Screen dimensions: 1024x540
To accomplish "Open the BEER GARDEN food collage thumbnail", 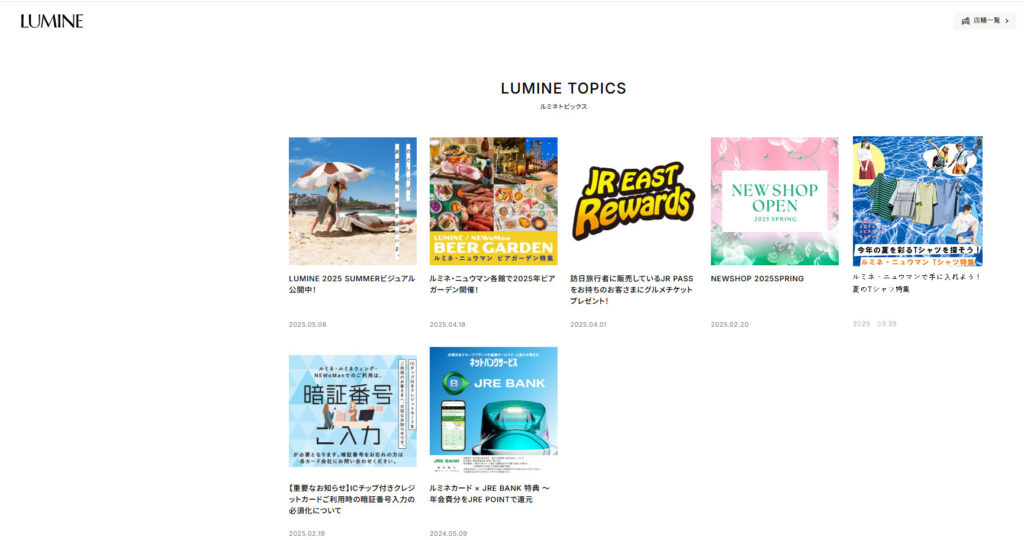I will pyautogui.click(x=494, y=201).
